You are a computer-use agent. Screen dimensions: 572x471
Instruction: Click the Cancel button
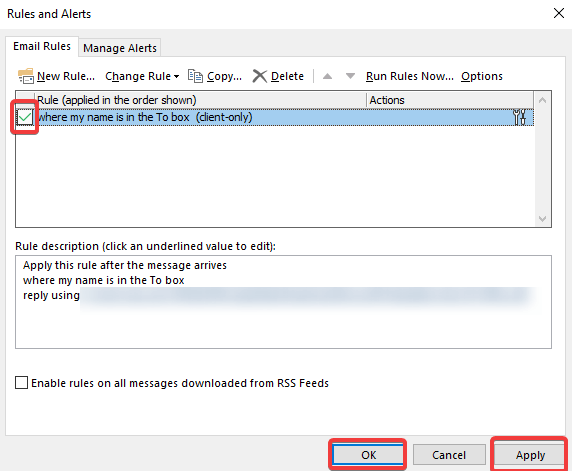coord(449,455)
